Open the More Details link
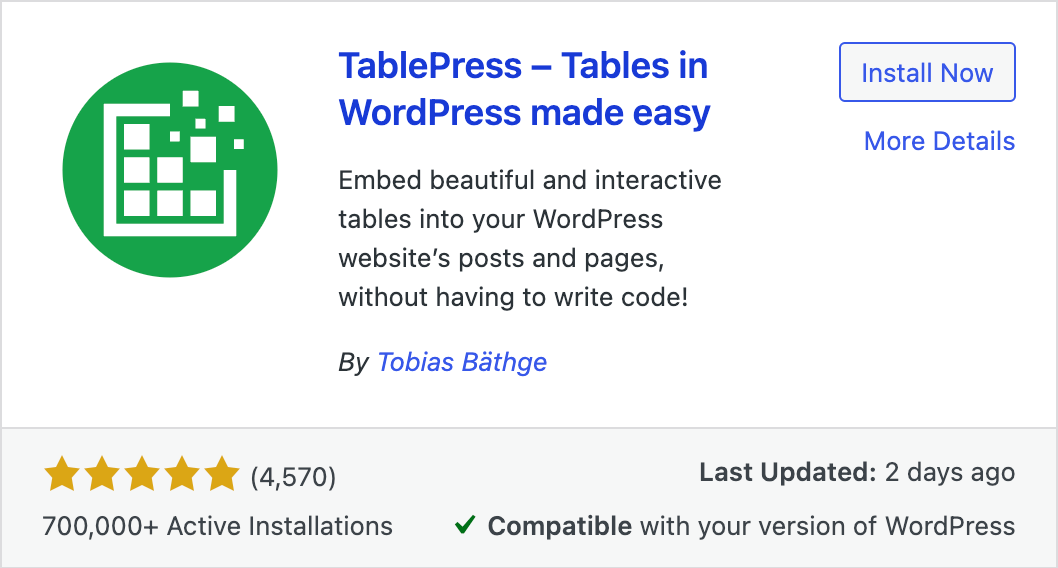 pyautogui.click(x=939, y=141)
